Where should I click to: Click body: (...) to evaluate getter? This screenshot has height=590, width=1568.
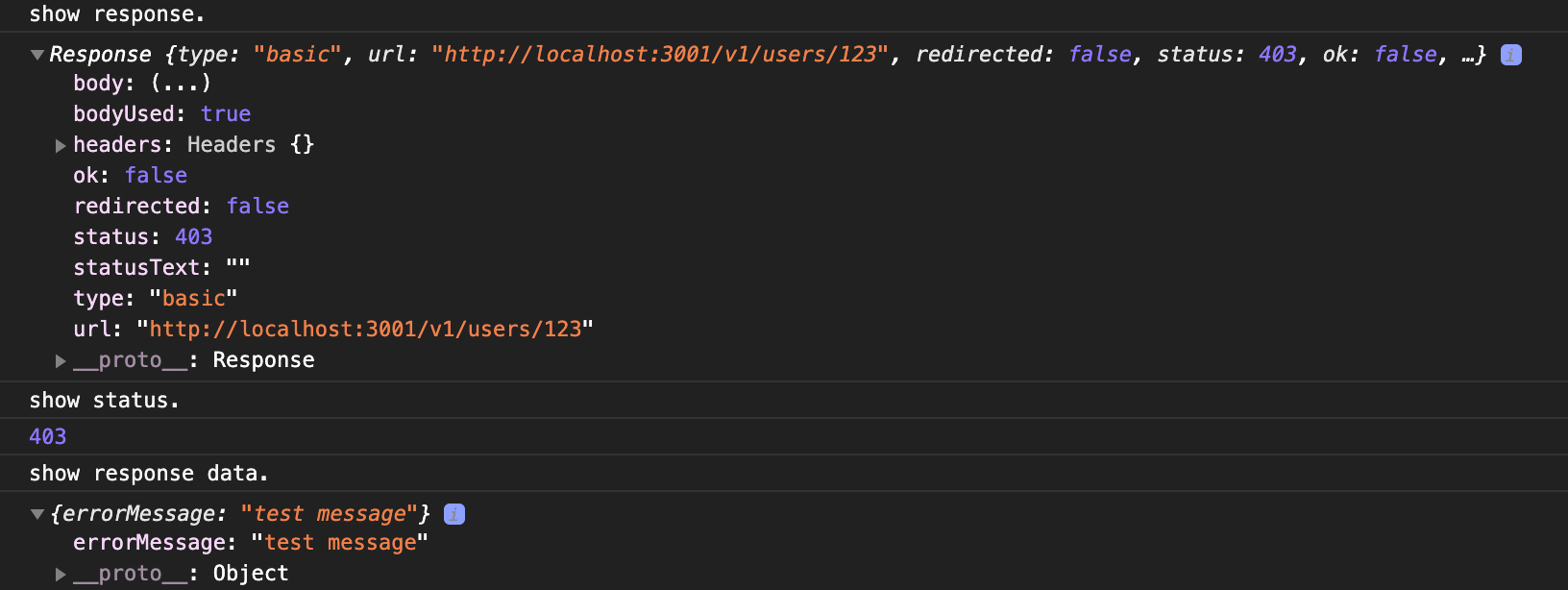tap(181, 84)
